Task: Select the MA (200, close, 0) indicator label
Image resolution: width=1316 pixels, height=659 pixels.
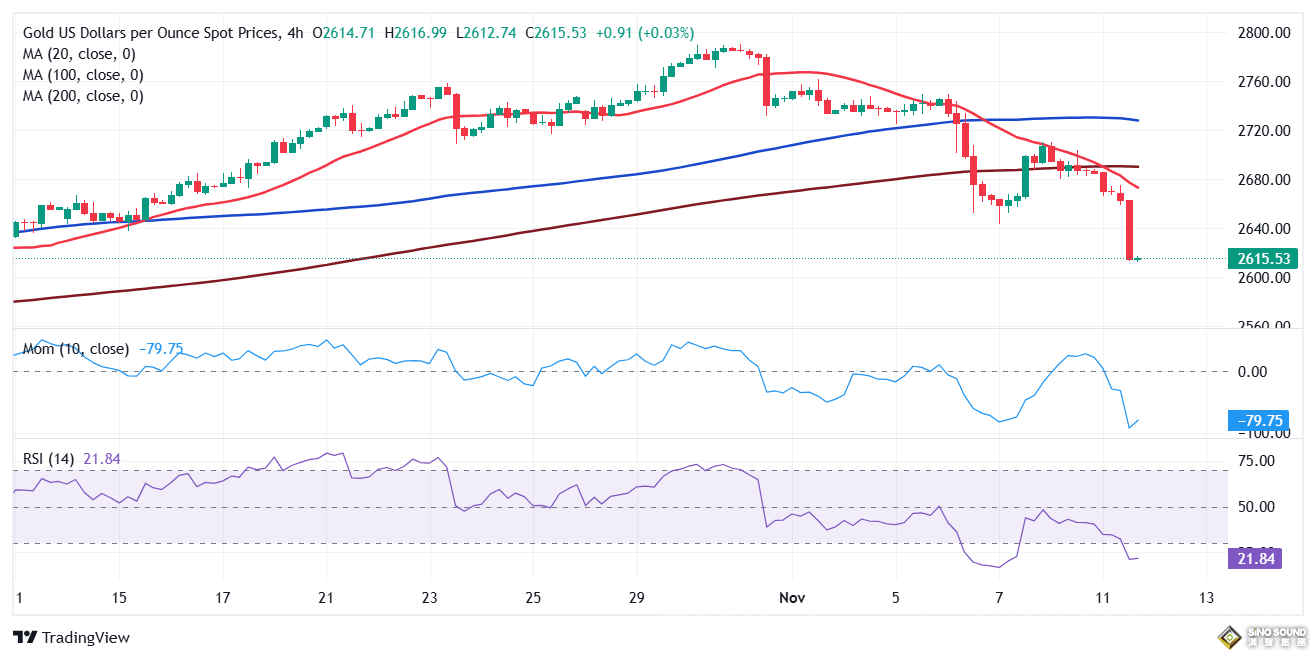Action: pyautogui.click(x=83, y=96)
